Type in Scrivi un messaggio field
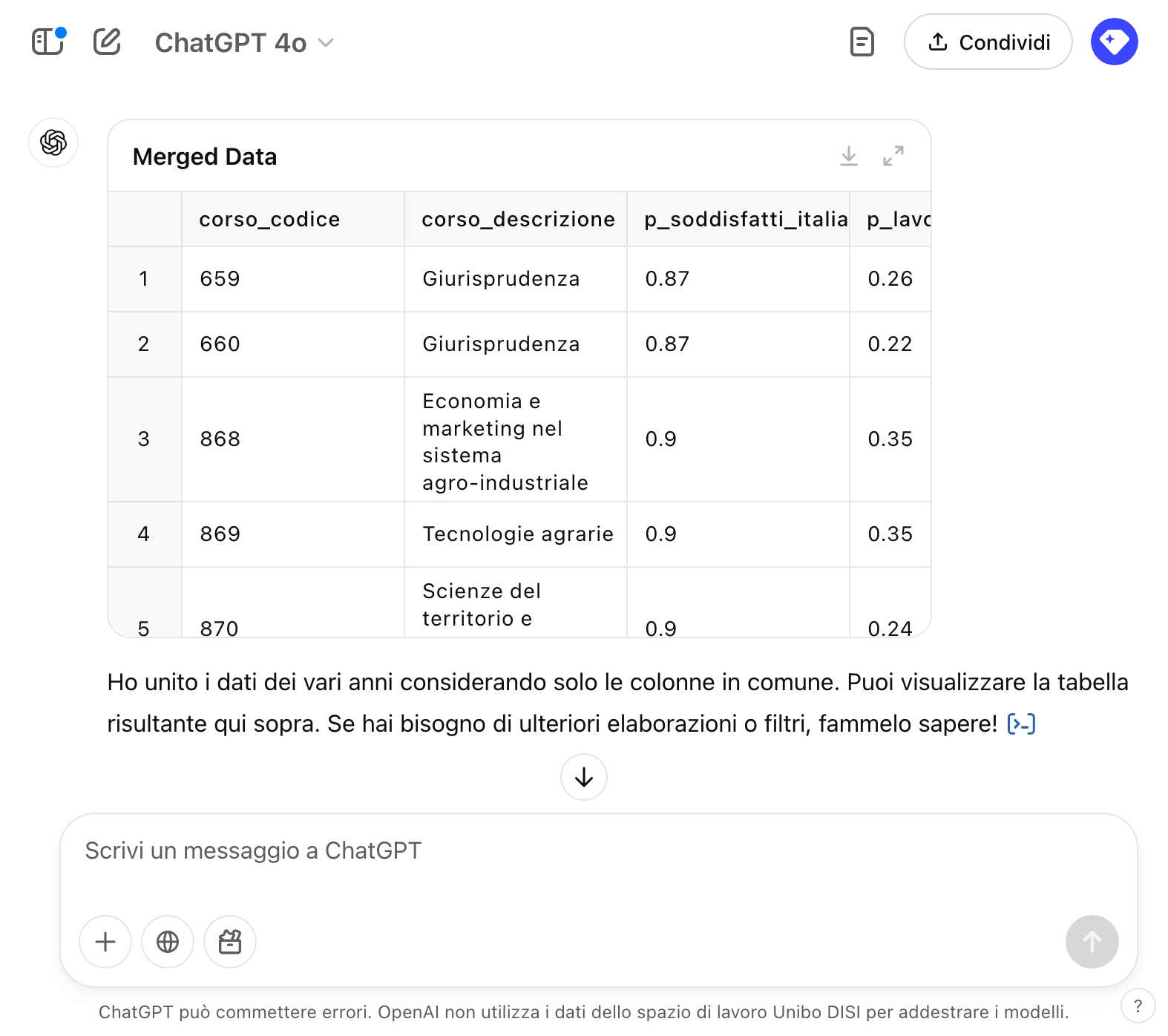 tap(594, 851)
